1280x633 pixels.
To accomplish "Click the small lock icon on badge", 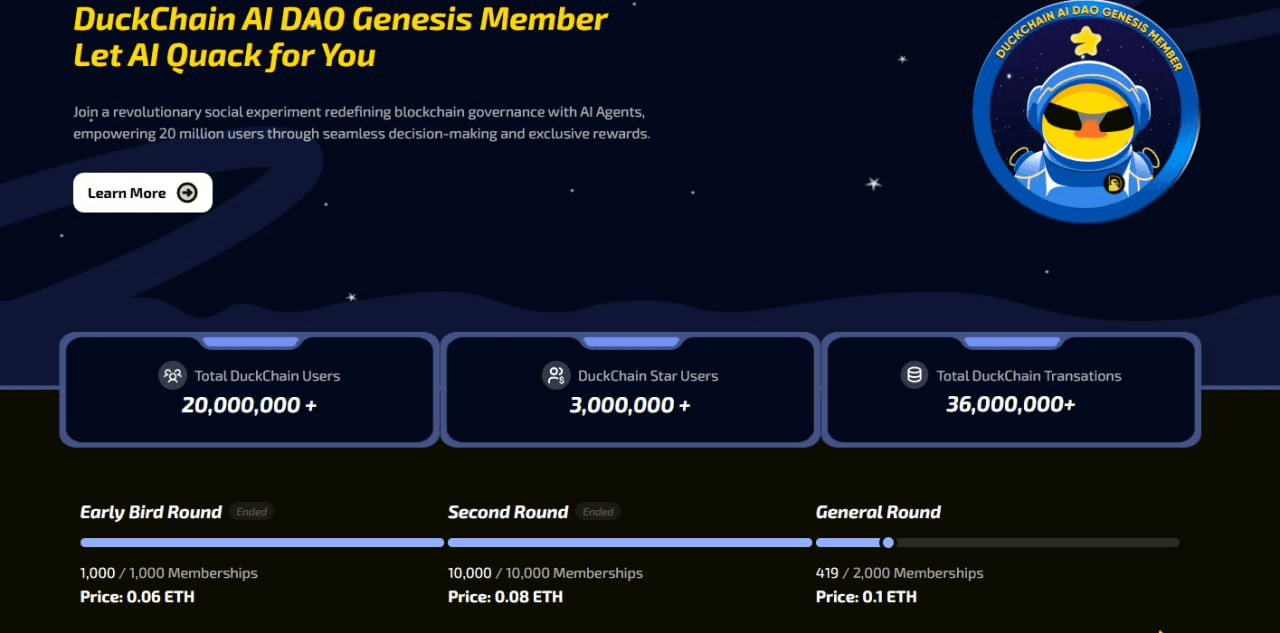I will pyautogui.click(x=1115, y=184).
